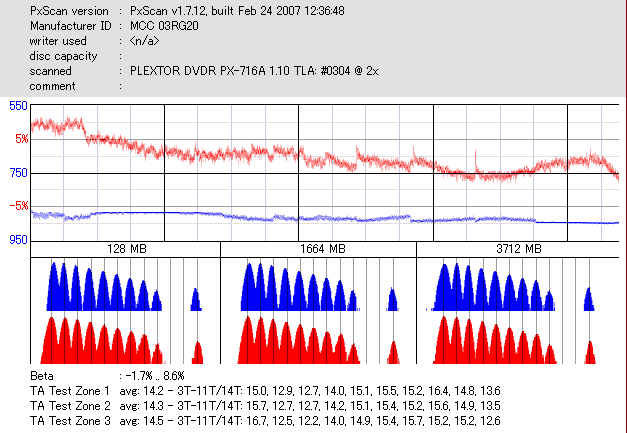Click the 3712 MB zone header

[x=519, y=249]
